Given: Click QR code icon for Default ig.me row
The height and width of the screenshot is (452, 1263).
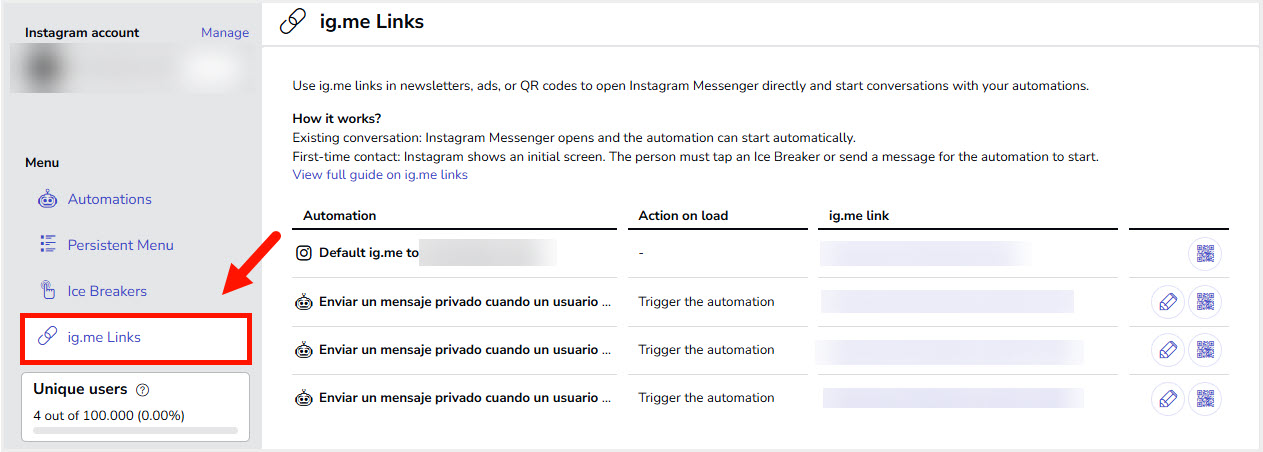Looking at the screenshot, I should pyautogui.click(x=1205, y=254).
